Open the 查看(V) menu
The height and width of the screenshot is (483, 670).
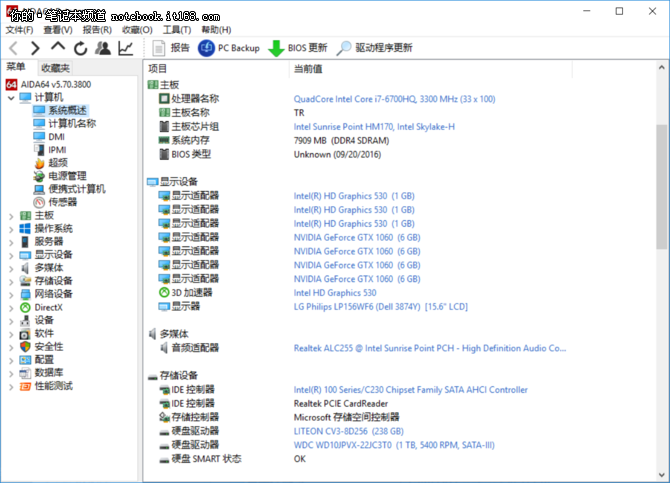(58, 29)
